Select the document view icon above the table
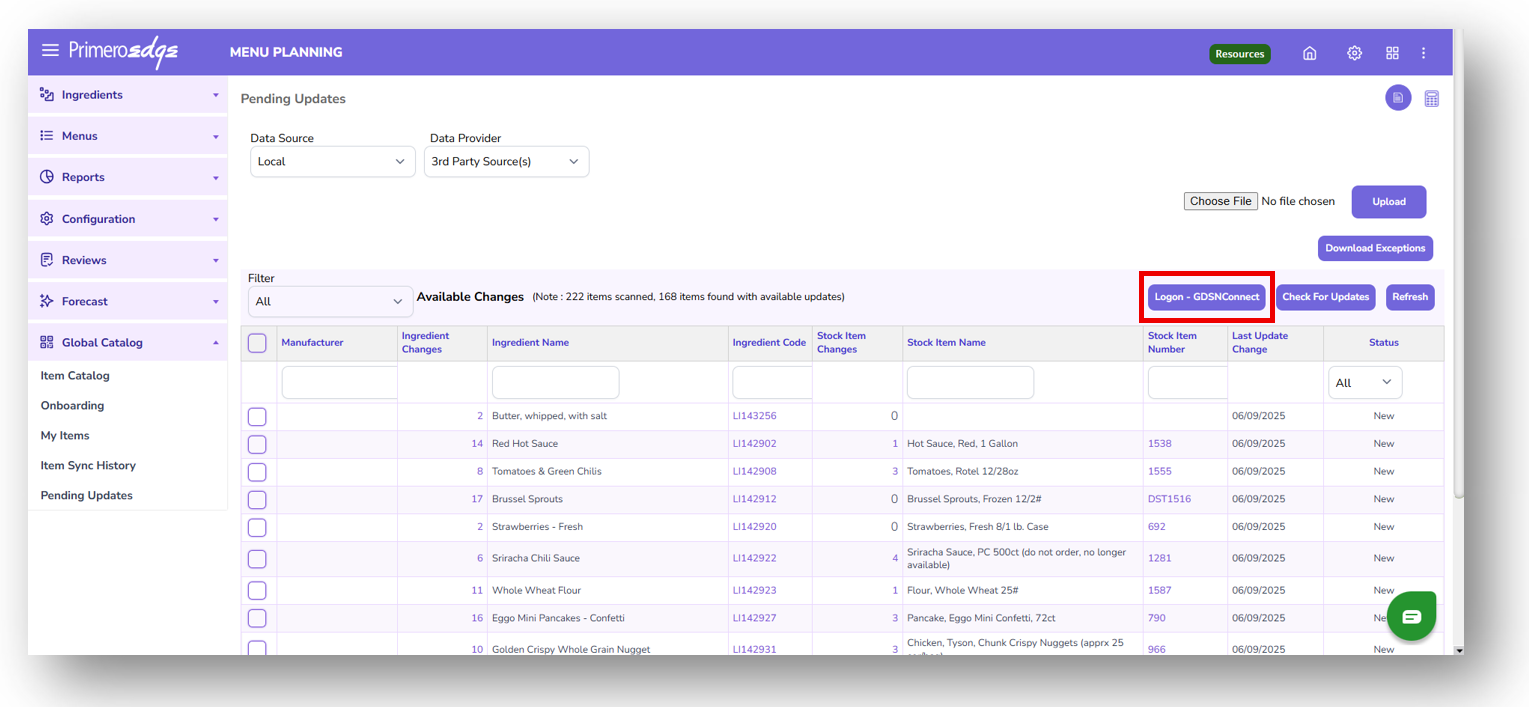Screen dimensions: 1529x707 (x=1397, y=98)
